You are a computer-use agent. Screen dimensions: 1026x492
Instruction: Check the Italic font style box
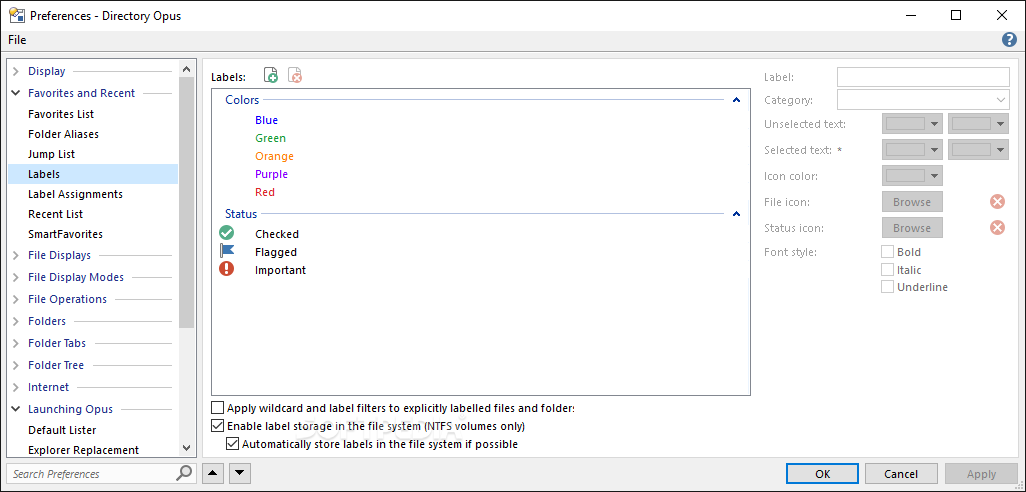pyautogui.click(x=887, y=269)
